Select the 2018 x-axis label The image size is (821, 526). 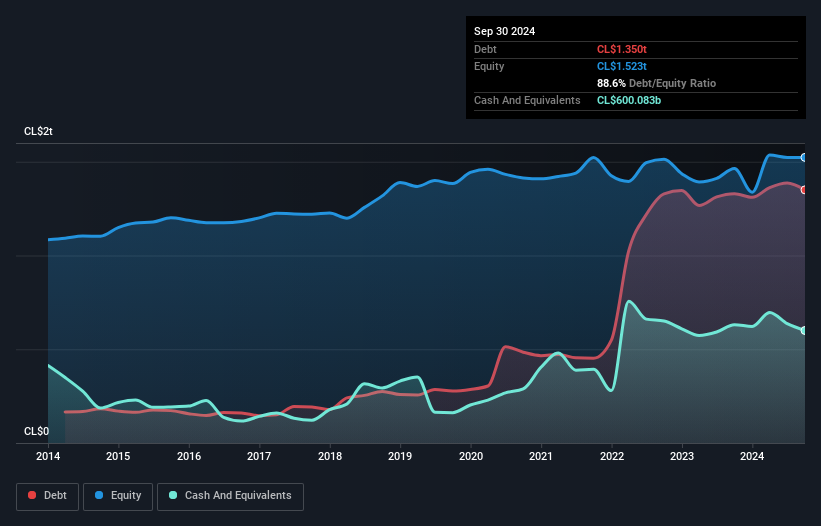tap(330, 457)
